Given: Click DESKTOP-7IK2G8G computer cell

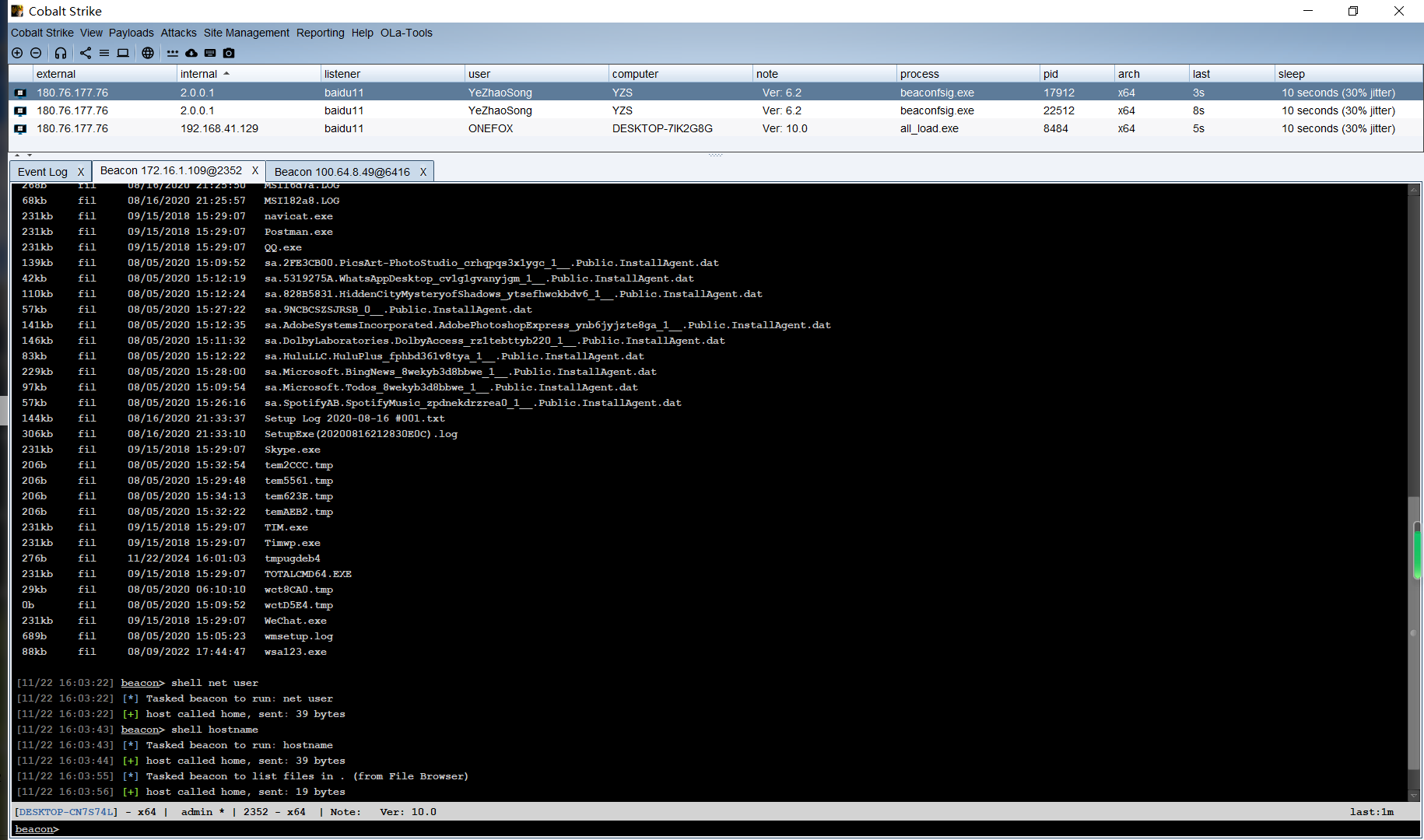Looking at the screenshot, I should (662, 128).
